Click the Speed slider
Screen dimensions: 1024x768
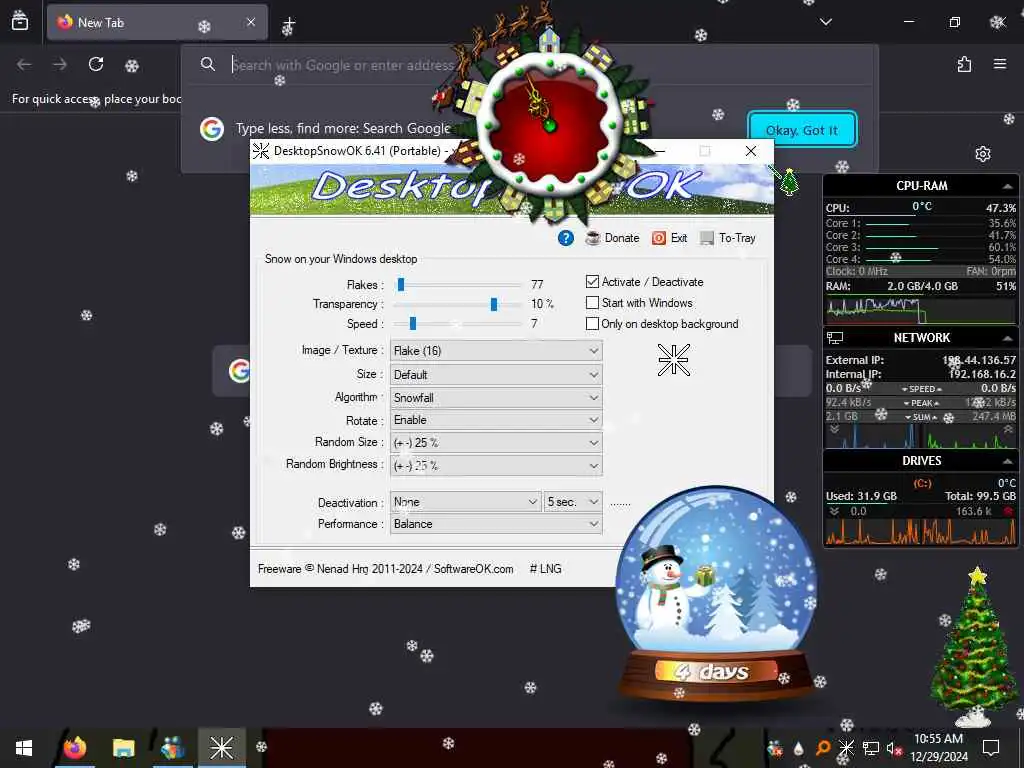(458, 324)
